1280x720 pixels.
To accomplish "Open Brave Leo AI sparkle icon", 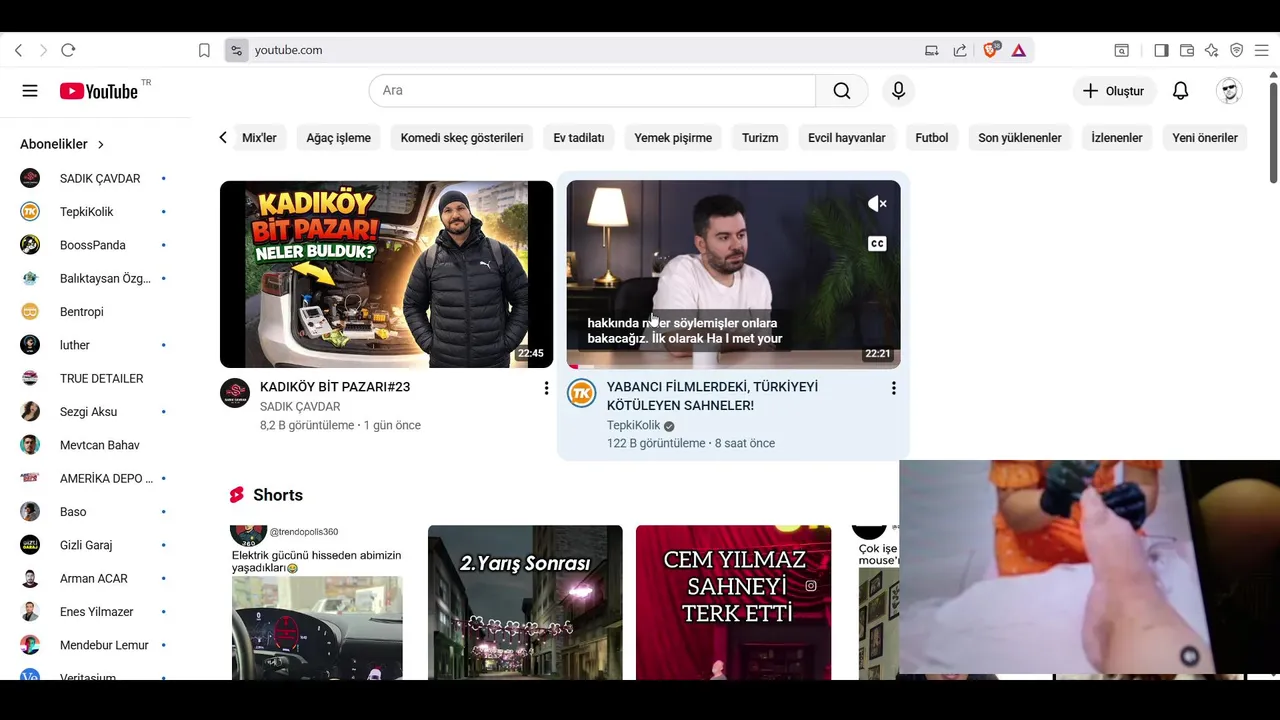I will (x=1211, y=50).
